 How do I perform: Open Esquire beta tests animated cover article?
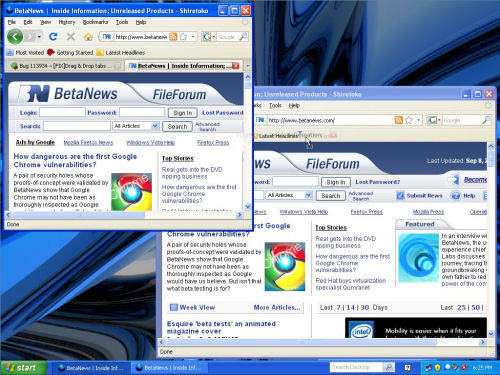point(221,327)
